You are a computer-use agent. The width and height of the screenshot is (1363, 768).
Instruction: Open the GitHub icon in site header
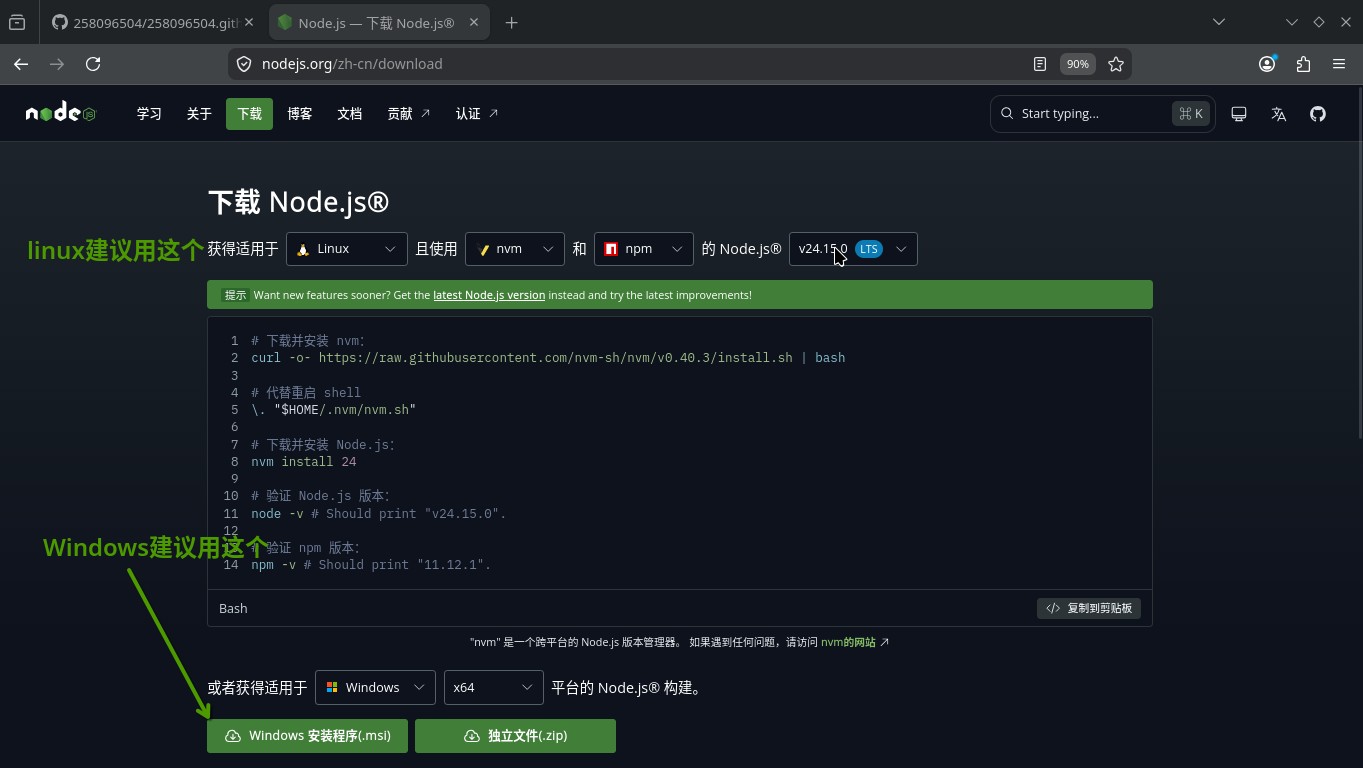coord(1318,114)
